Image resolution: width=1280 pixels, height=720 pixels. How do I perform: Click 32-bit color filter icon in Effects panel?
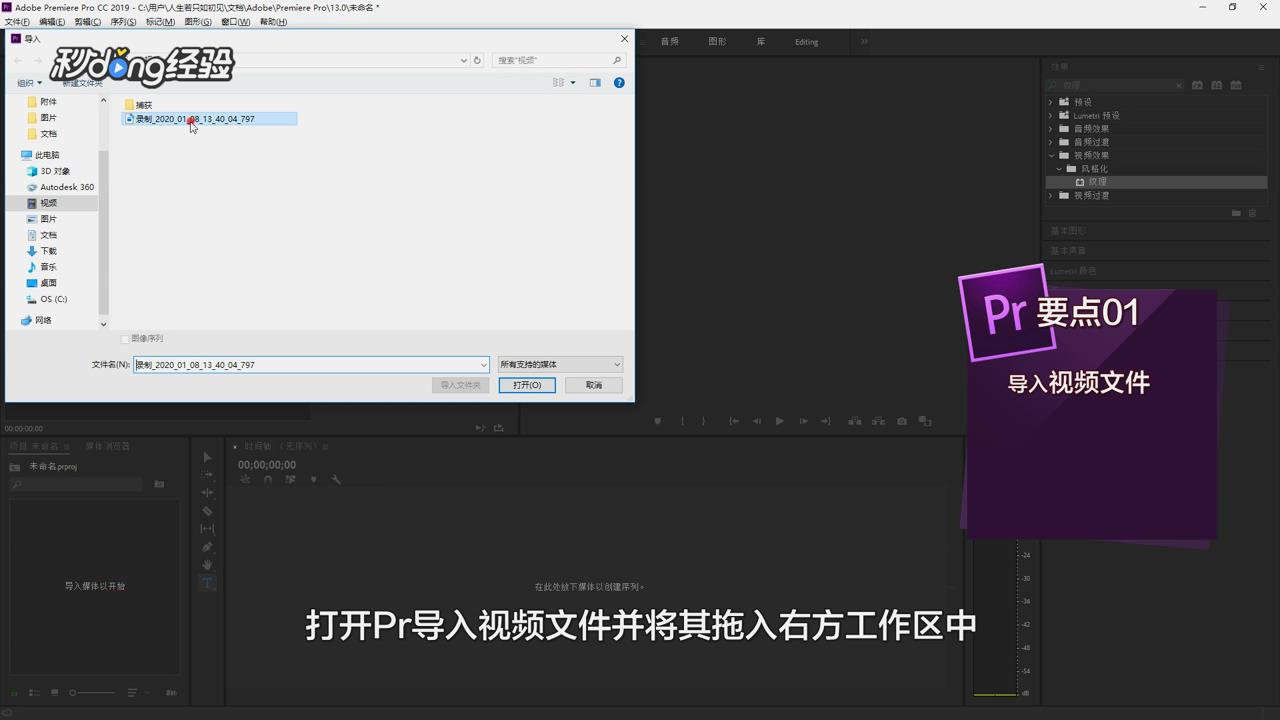pyautogui.click(x=1217, y=85)
